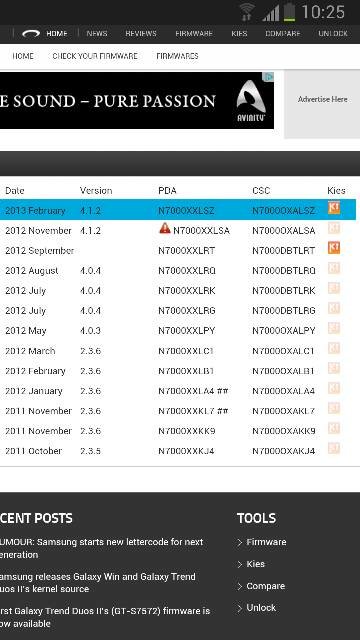Open Kies icon in 2011 October row
The image size is (360, 640).
pyautogui.click(x=334, y=448)
